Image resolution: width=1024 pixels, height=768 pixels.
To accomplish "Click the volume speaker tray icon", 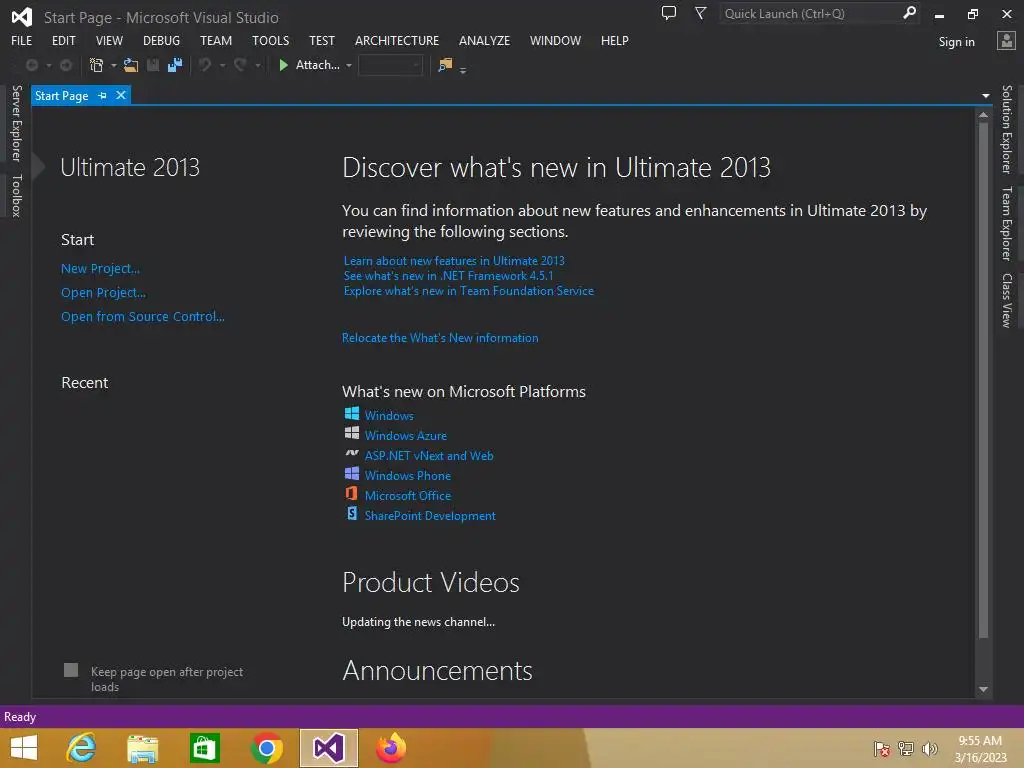I will (930, 748).
